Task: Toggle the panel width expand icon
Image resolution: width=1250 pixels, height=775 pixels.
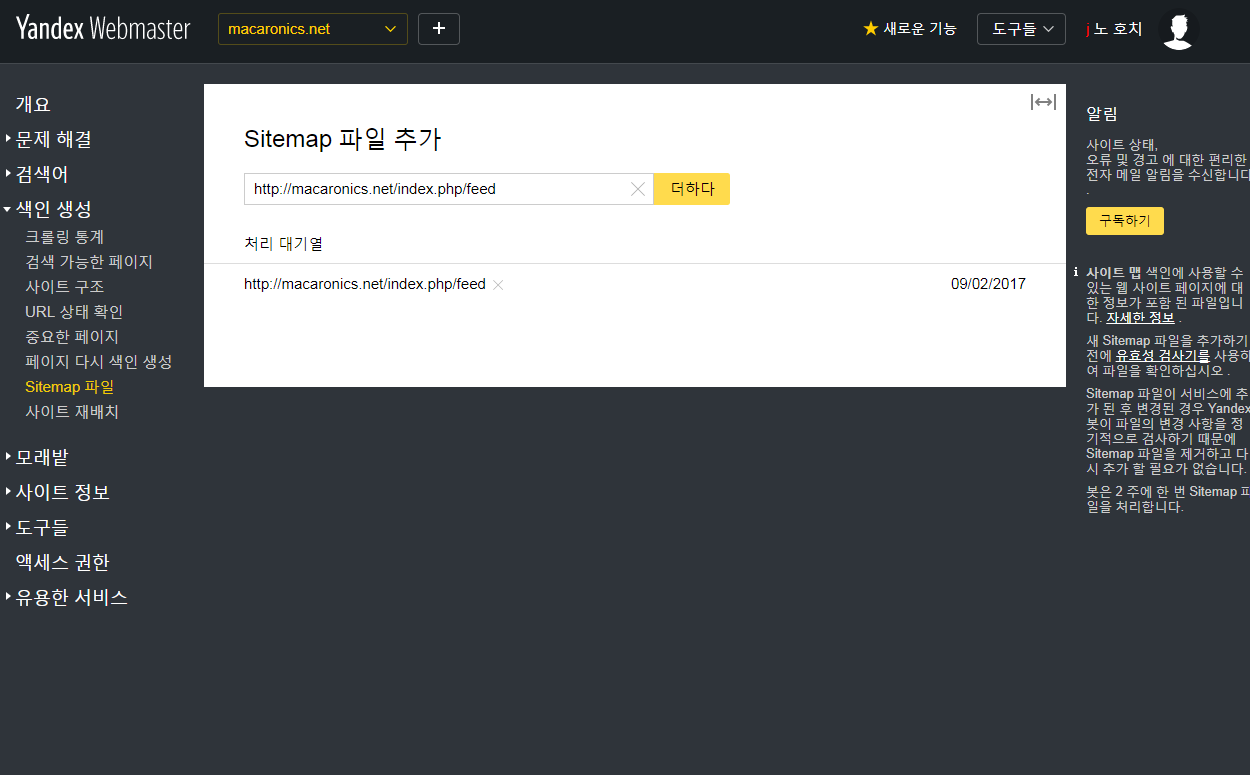Action: pyautogui.click(x=1043, y=102)
